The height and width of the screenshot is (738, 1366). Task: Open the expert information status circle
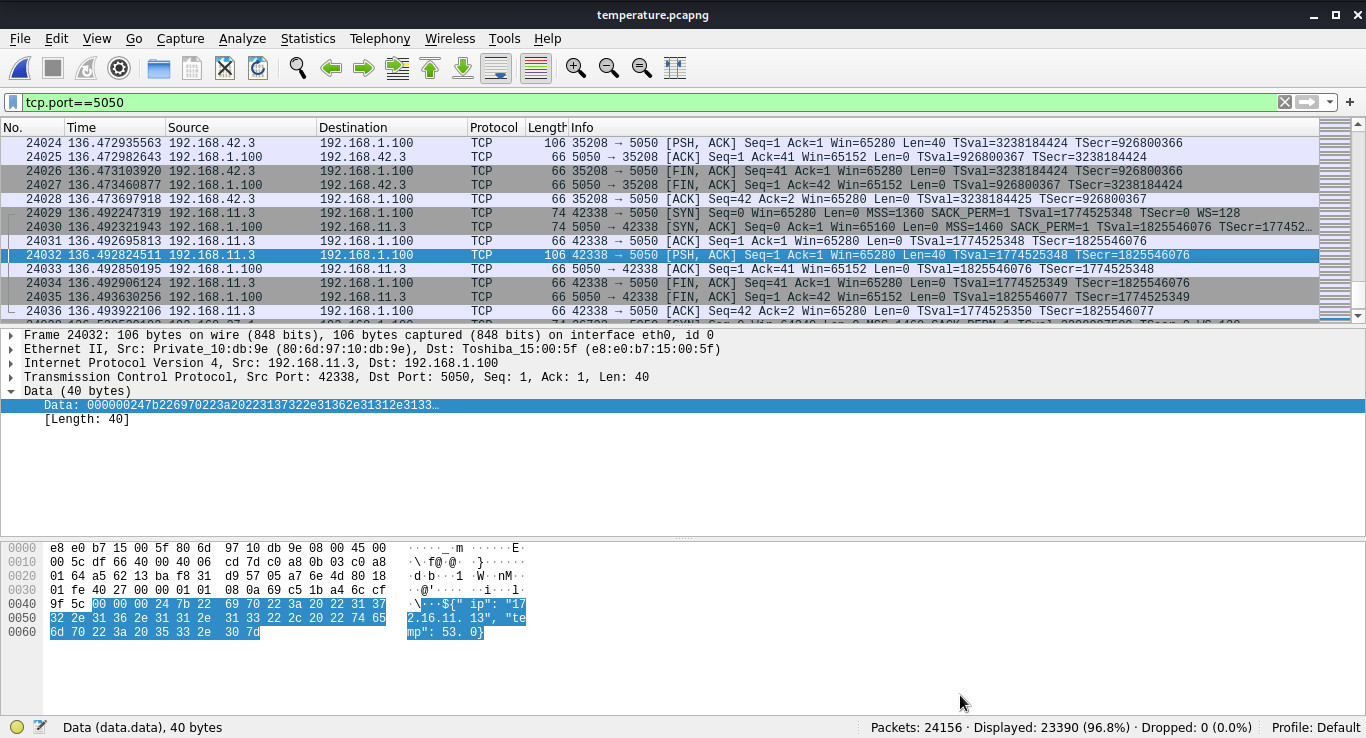17,727
